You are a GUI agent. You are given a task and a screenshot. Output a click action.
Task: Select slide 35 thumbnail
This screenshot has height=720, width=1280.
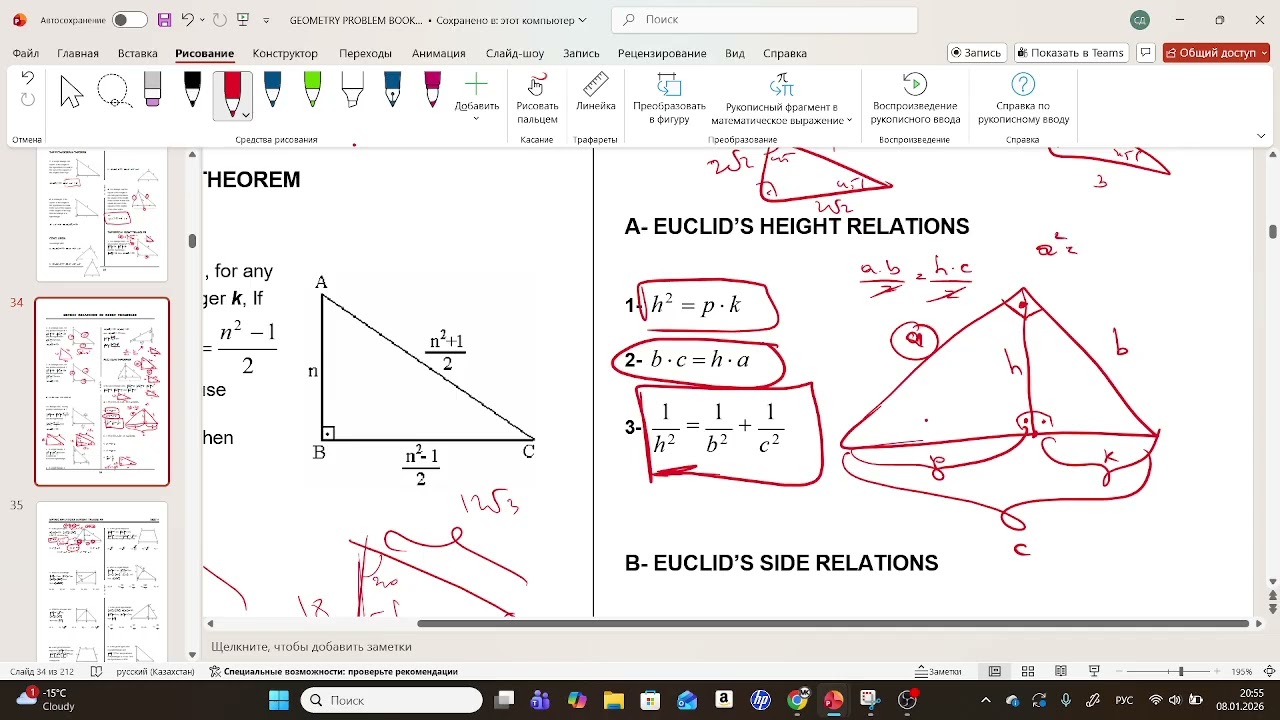pyautogui.click(x=102, y=581)
